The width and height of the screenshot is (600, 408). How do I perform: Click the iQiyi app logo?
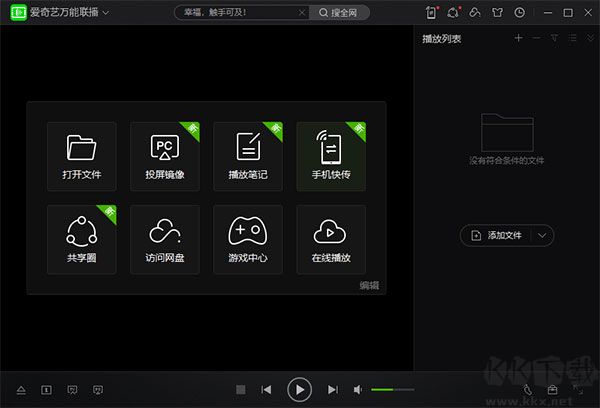(18, 13)
